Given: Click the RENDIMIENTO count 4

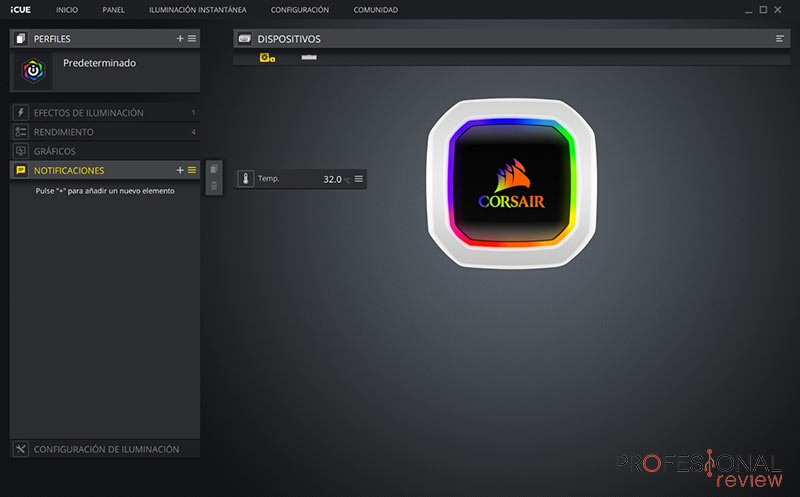Looking at the screenshot, I should coord(193,132).
